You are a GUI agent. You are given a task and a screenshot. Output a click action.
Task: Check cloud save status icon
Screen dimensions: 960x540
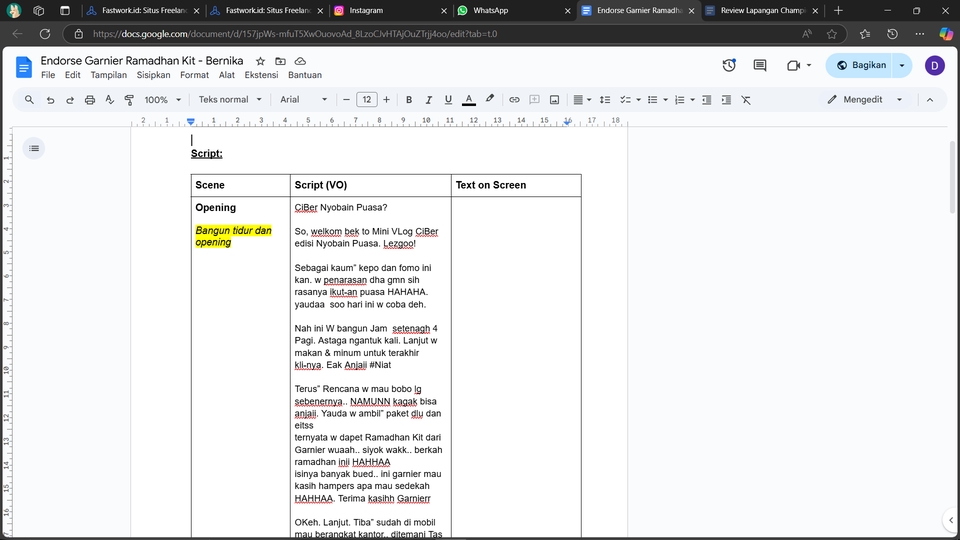(x=300, y=61)
